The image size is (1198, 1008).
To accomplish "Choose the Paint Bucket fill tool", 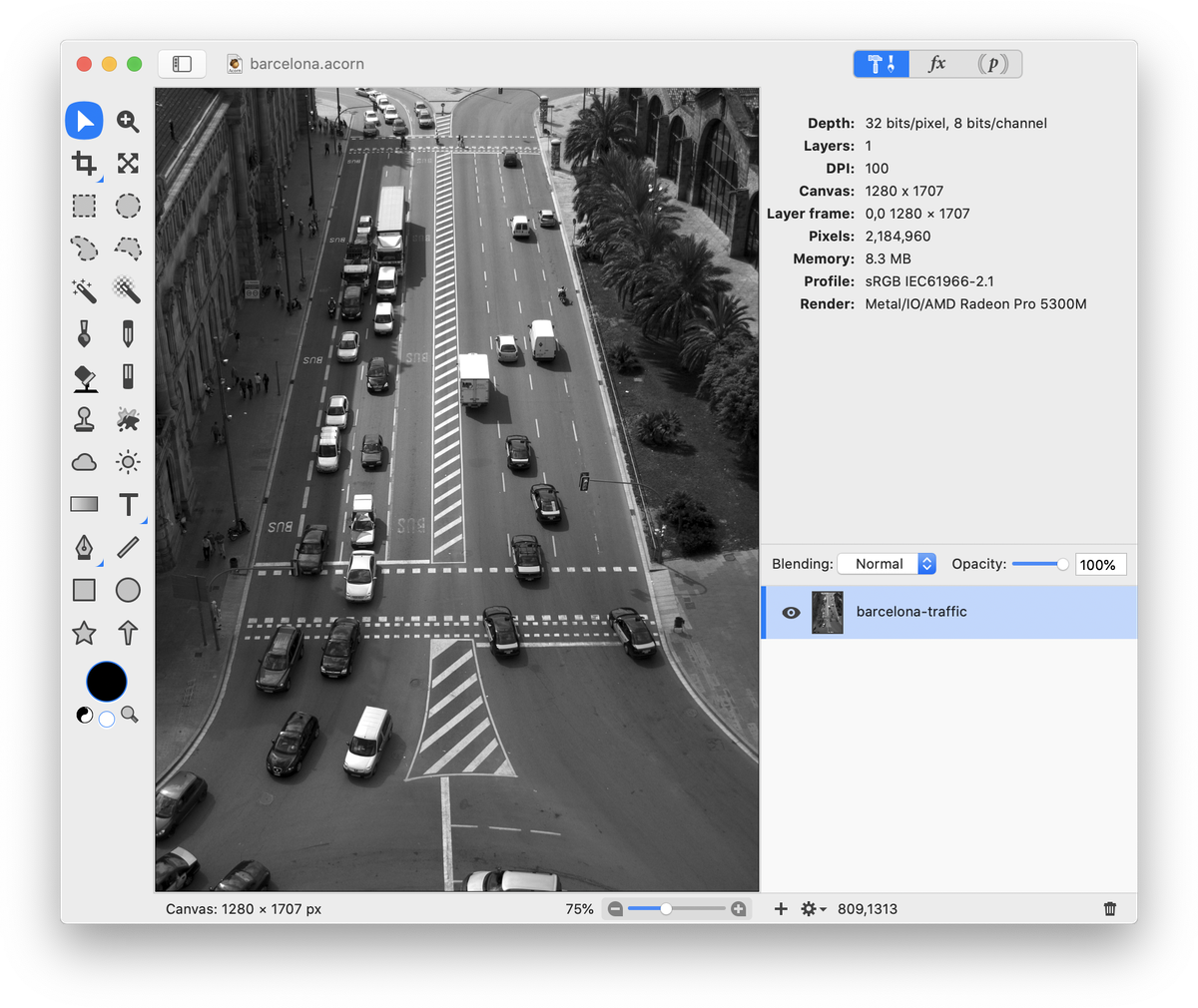I will 84,377.
